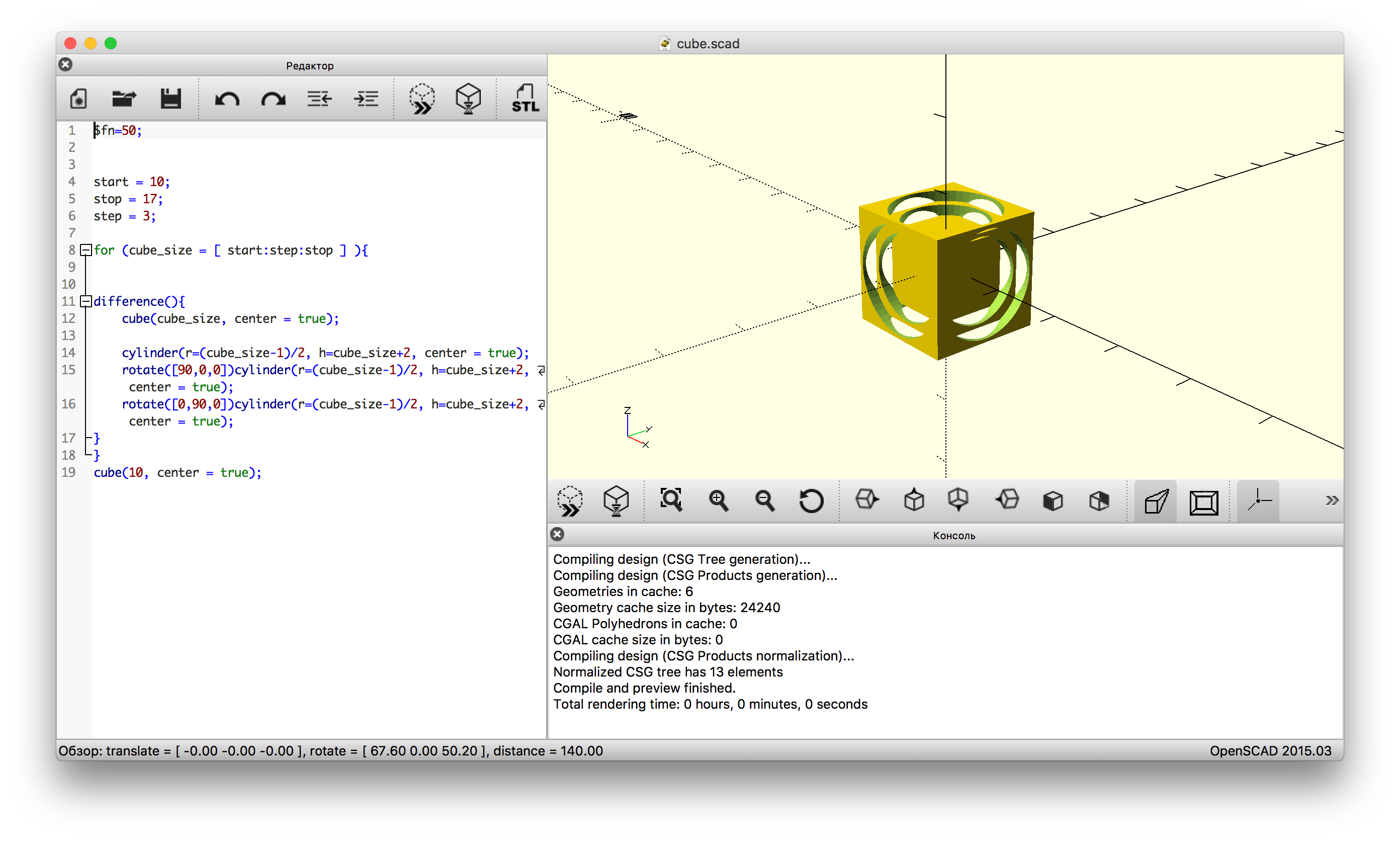This screenshot has height=841, width=1400.
Task: Zoom in on the 3D view
Action: [719, 500]
